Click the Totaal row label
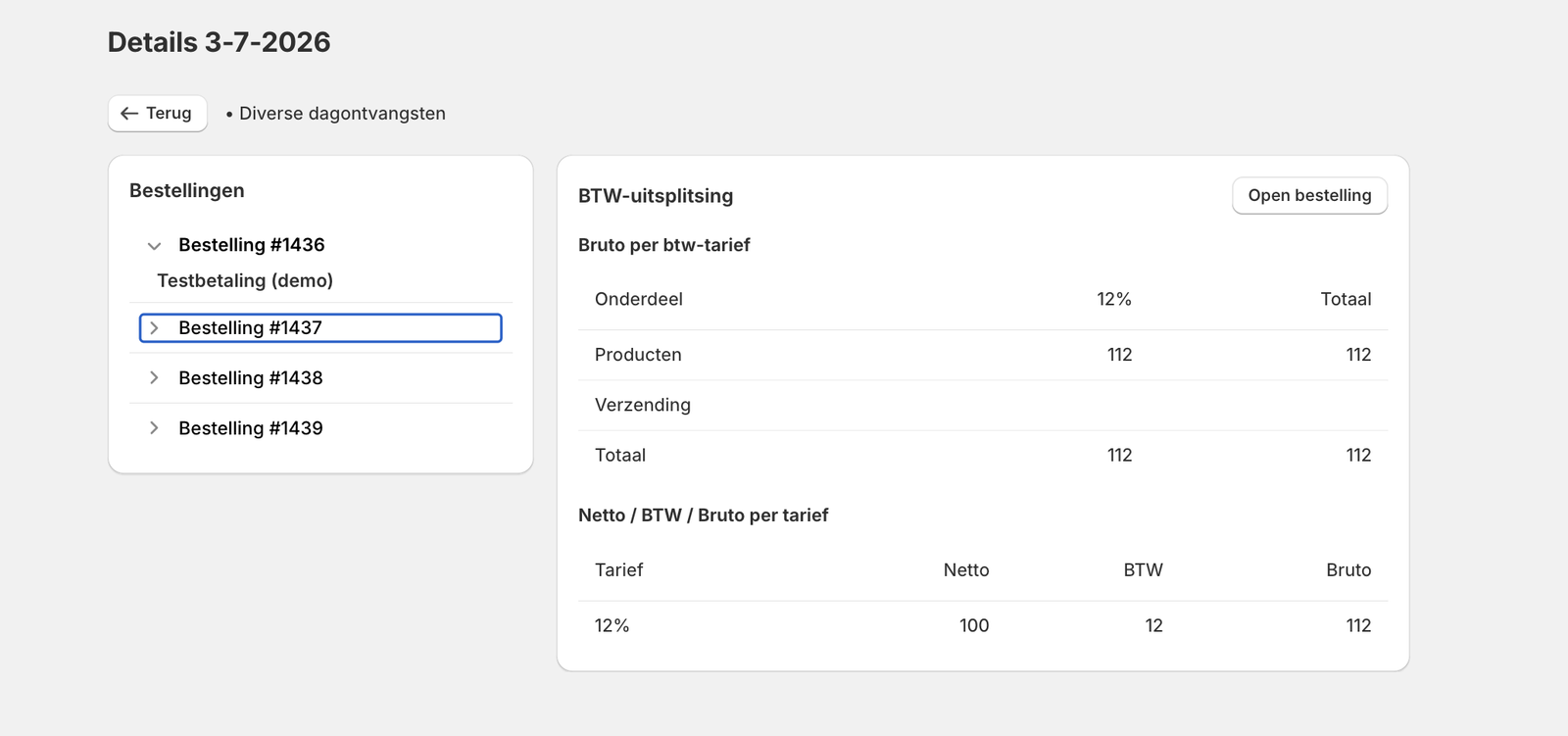The height and width of the screenshot is (736, 1568). (x=620, y=456)
